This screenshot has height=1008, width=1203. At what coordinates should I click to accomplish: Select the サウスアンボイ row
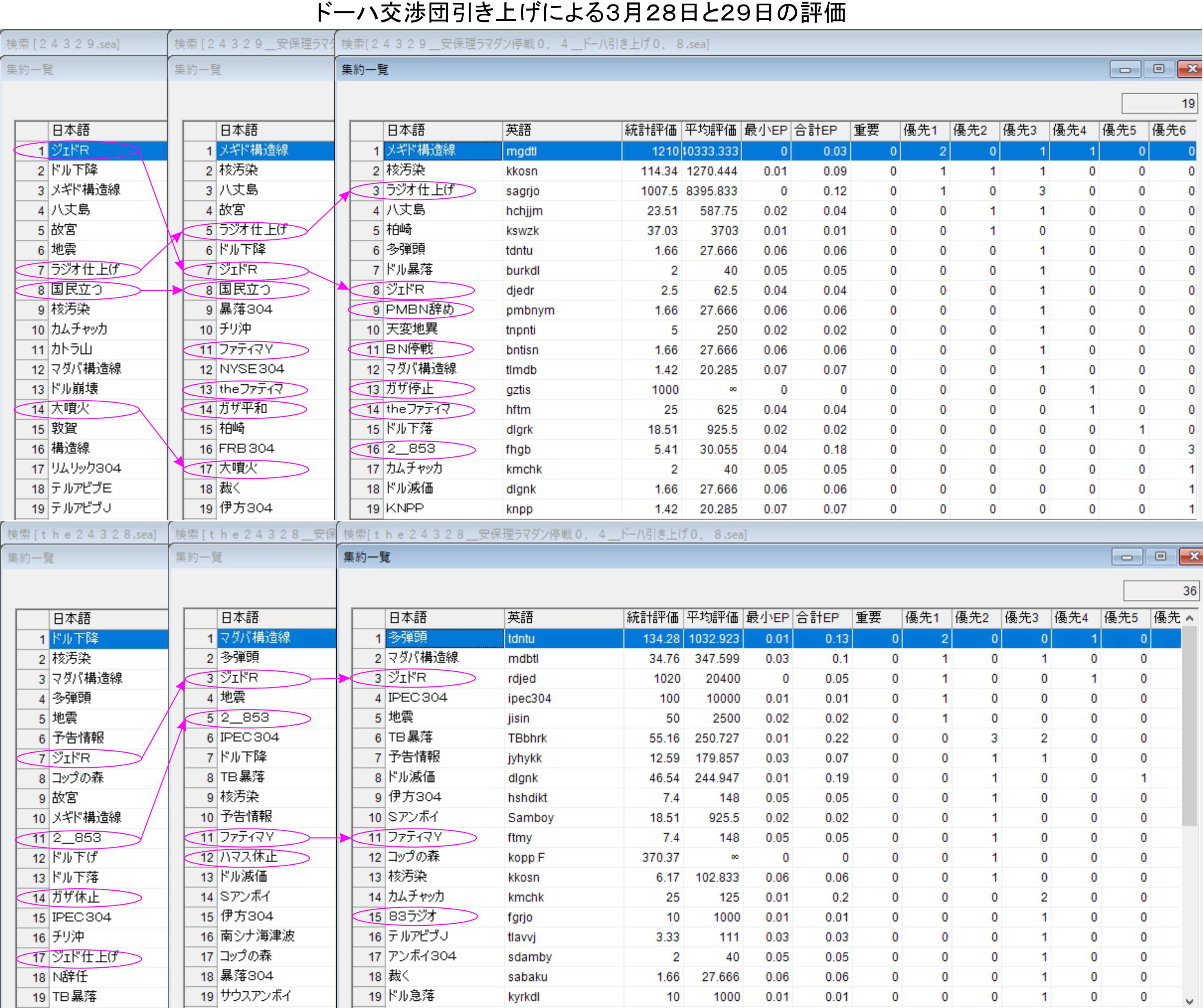point(261,997)
